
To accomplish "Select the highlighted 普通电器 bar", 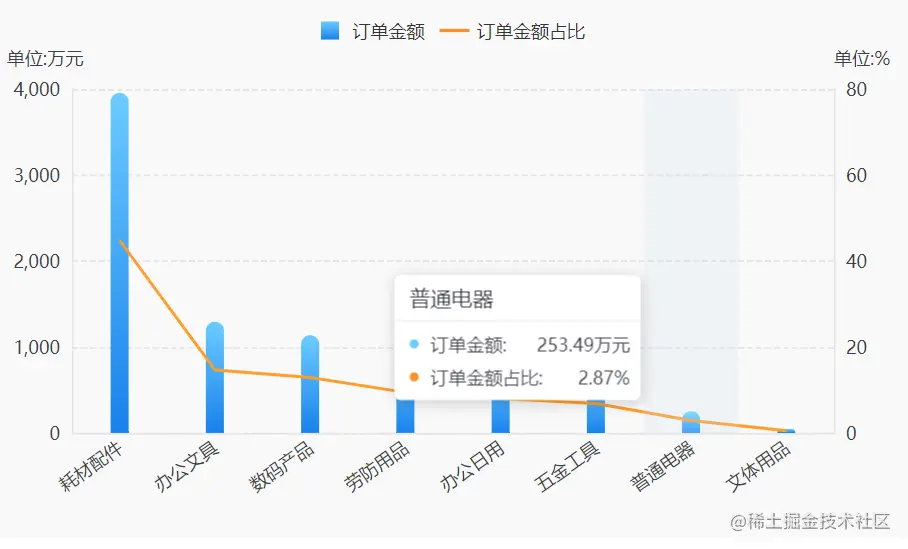I will click(691, 422).
